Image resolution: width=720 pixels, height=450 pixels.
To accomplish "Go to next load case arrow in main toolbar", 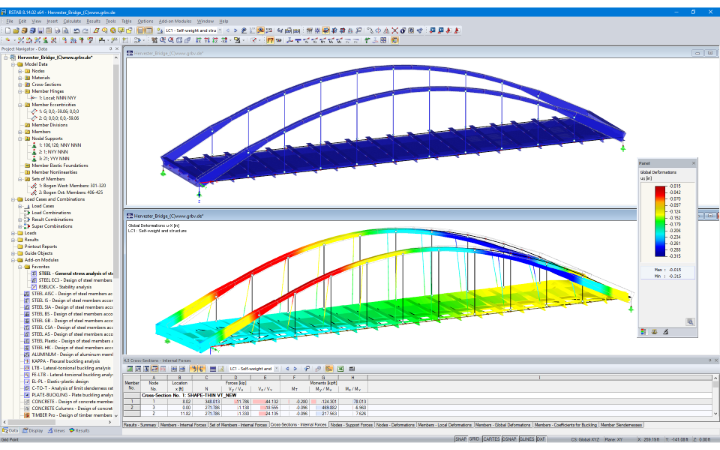I will tap(236, 31).
